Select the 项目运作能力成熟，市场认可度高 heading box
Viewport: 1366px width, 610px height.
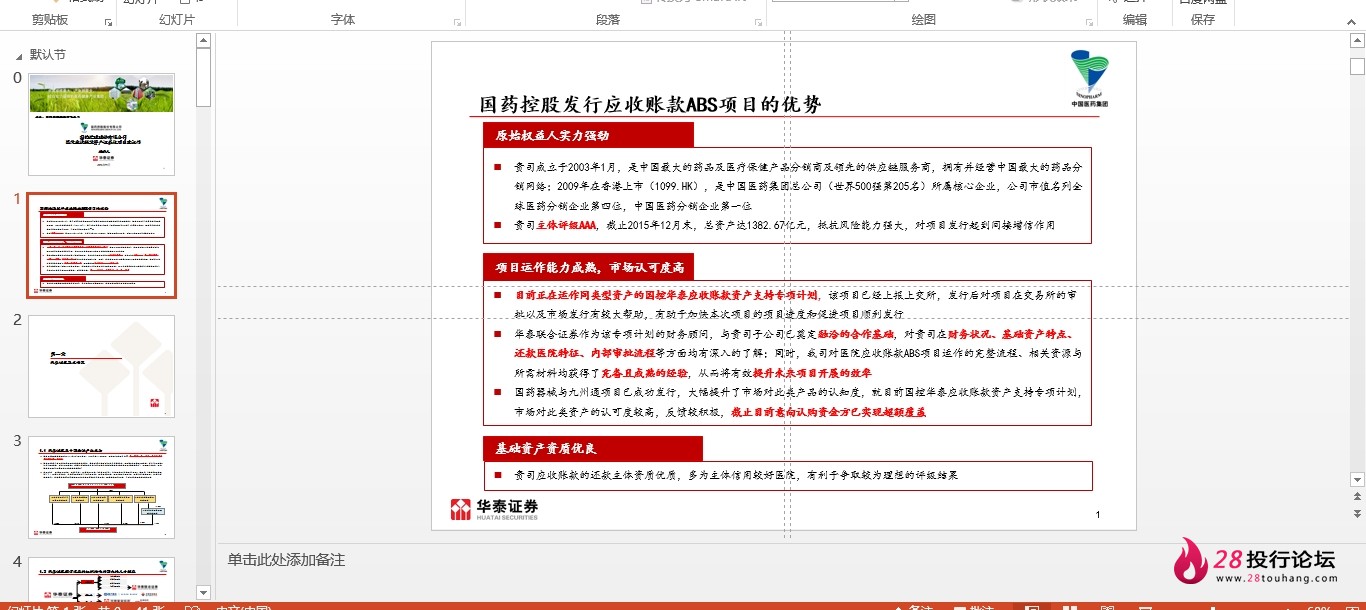pos(588,267)
